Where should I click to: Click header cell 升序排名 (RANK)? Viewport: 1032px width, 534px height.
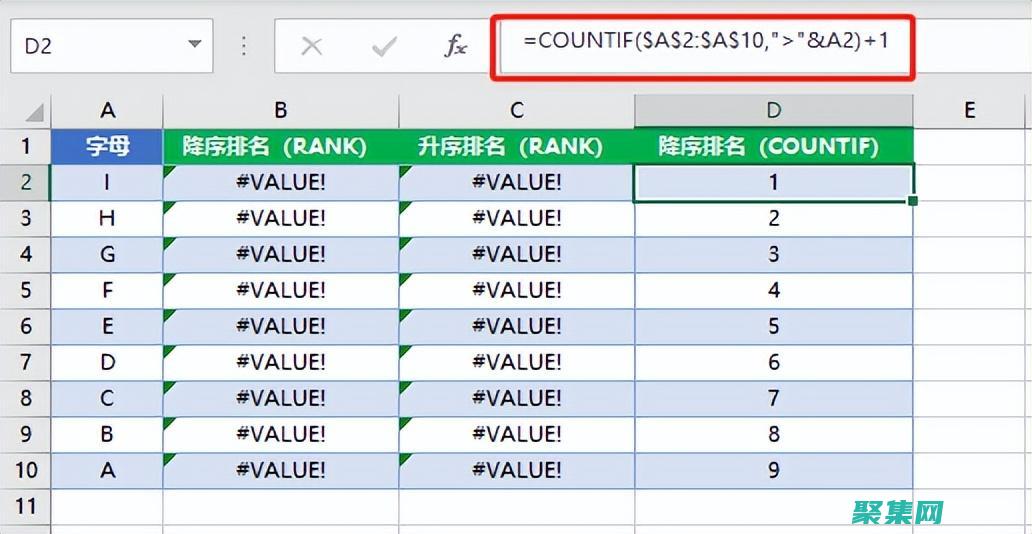click(x=516, y=146)
